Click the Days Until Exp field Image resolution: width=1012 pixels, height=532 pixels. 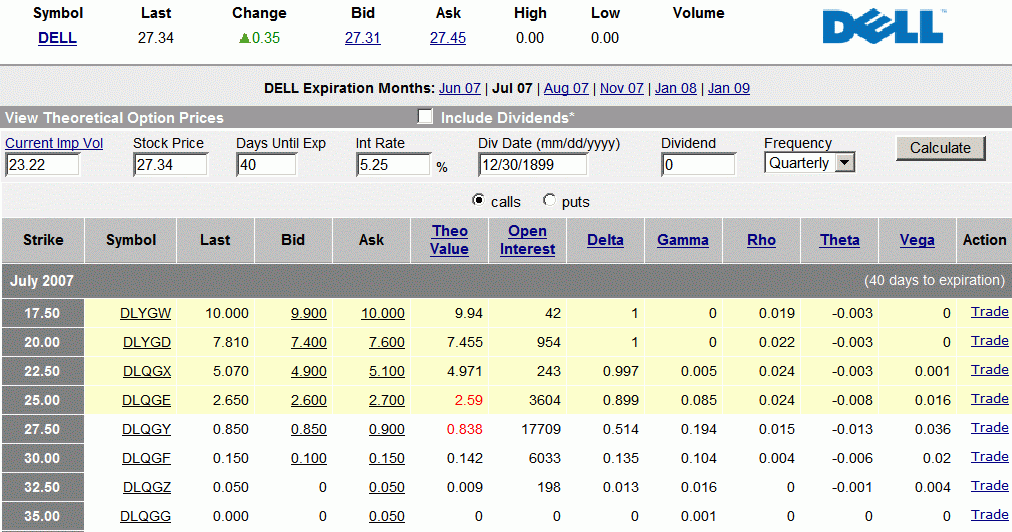[x=267, y=165]
